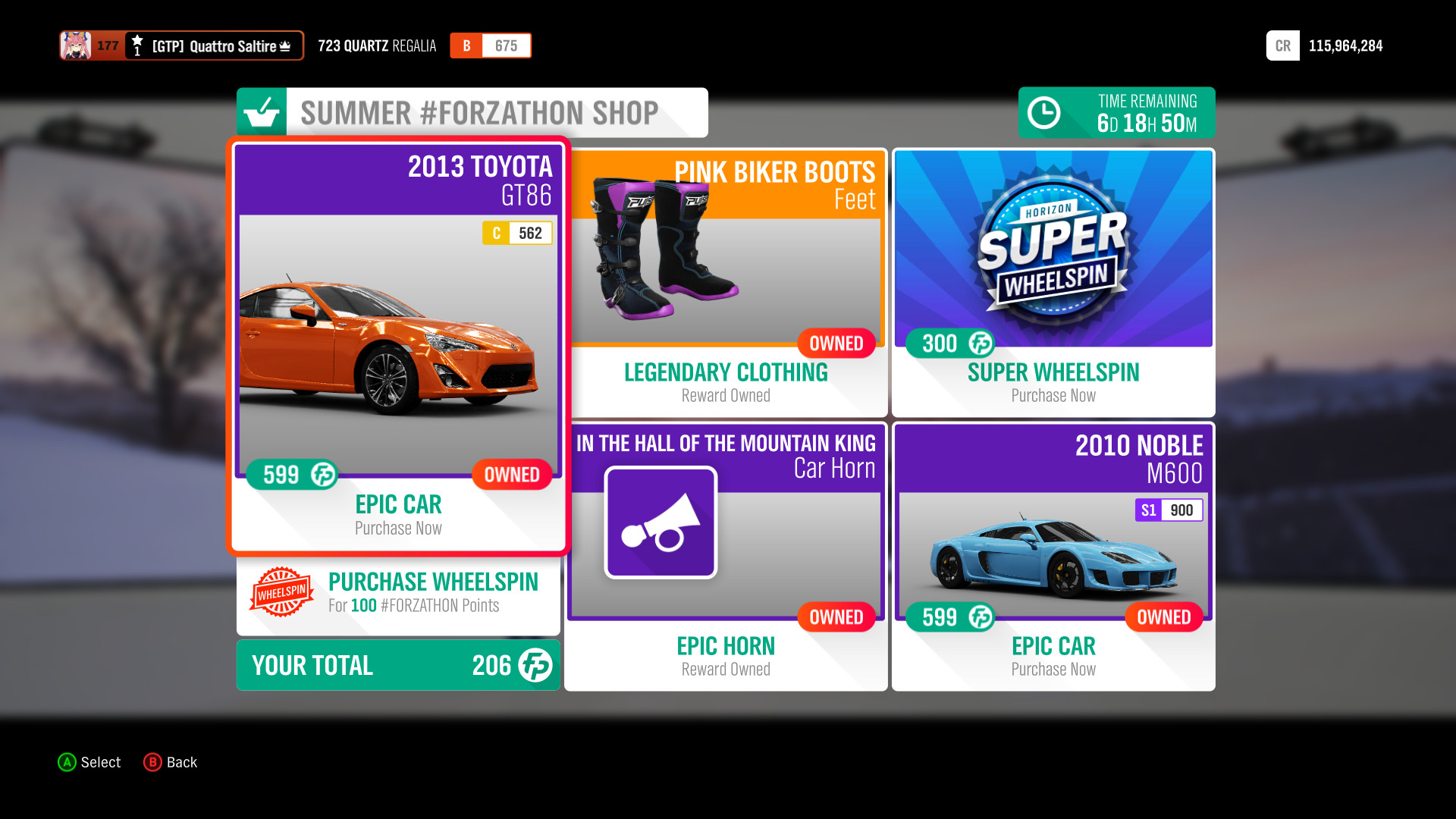Click the 300 points Super Wheelspin price
Image resolution: width=1456 pixels, height=819 pixels.
(x=950, y=344)
